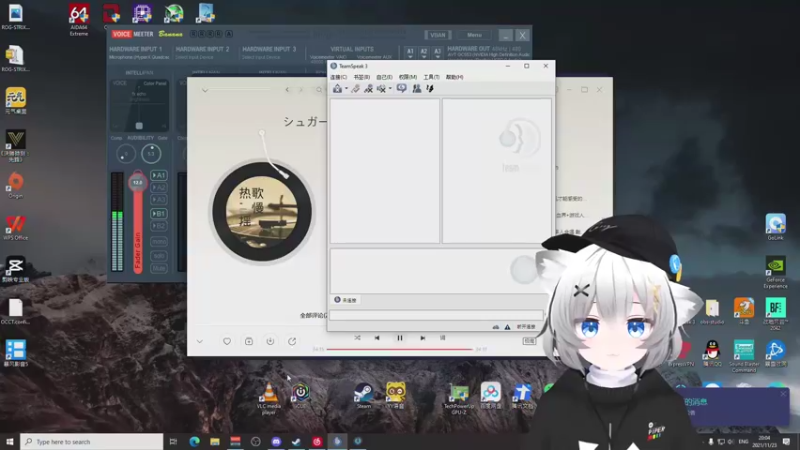800x450 pixels.
Task: Expand TeamSpeak connect icon dropdown arrow
Action: [346, 89]
